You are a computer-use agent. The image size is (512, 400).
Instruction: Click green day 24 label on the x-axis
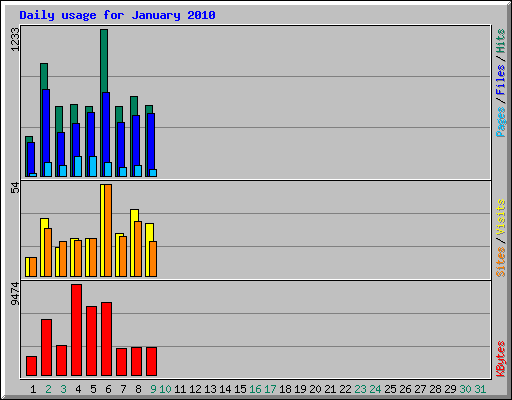tap(375, 389)
